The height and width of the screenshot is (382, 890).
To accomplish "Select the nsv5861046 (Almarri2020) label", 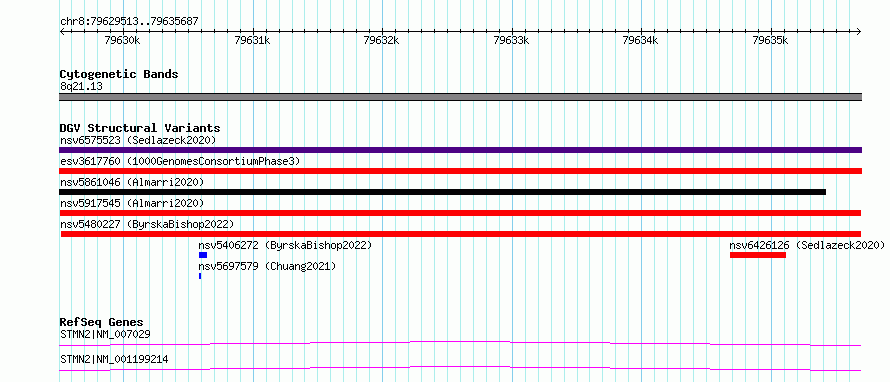I will pyautogui.click(x=132, y=182).
